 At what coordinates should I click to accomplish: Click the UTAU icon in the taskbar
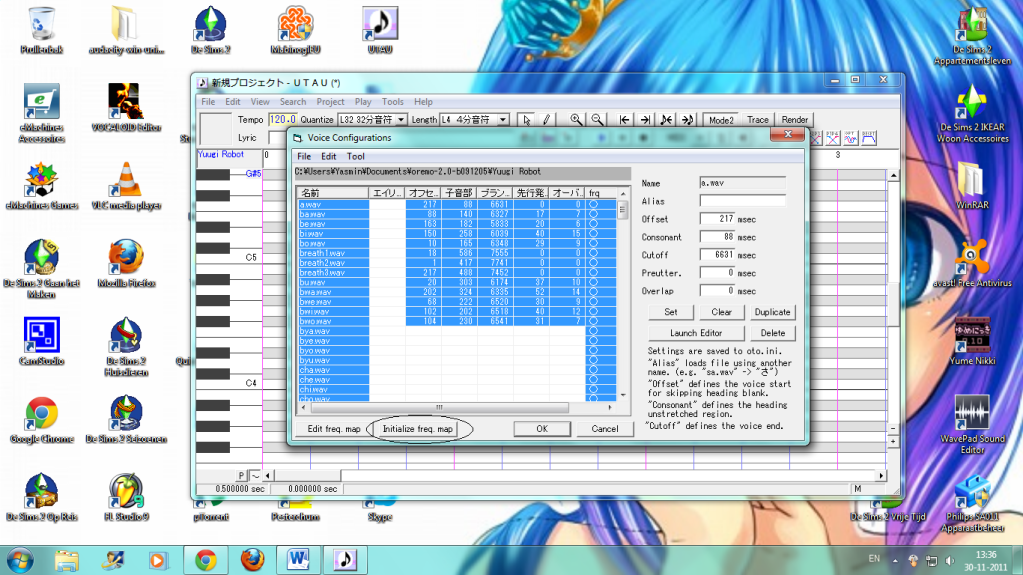tap(343, 558)
